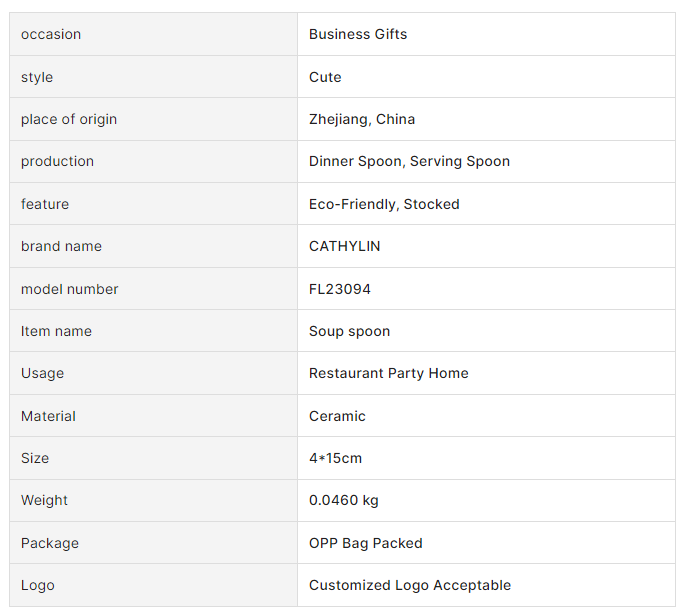Click the 'Soup spoon' item name

349,331
